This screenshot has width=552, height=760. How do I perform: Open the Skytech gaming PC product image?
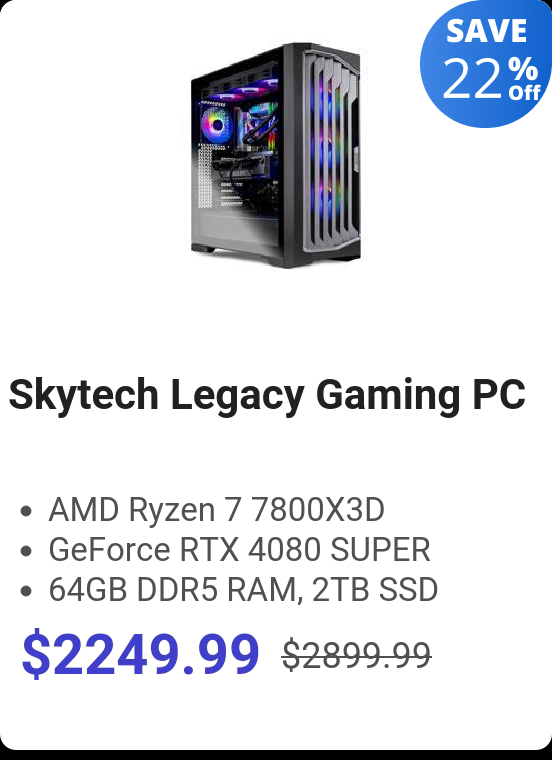coord(276,155)
